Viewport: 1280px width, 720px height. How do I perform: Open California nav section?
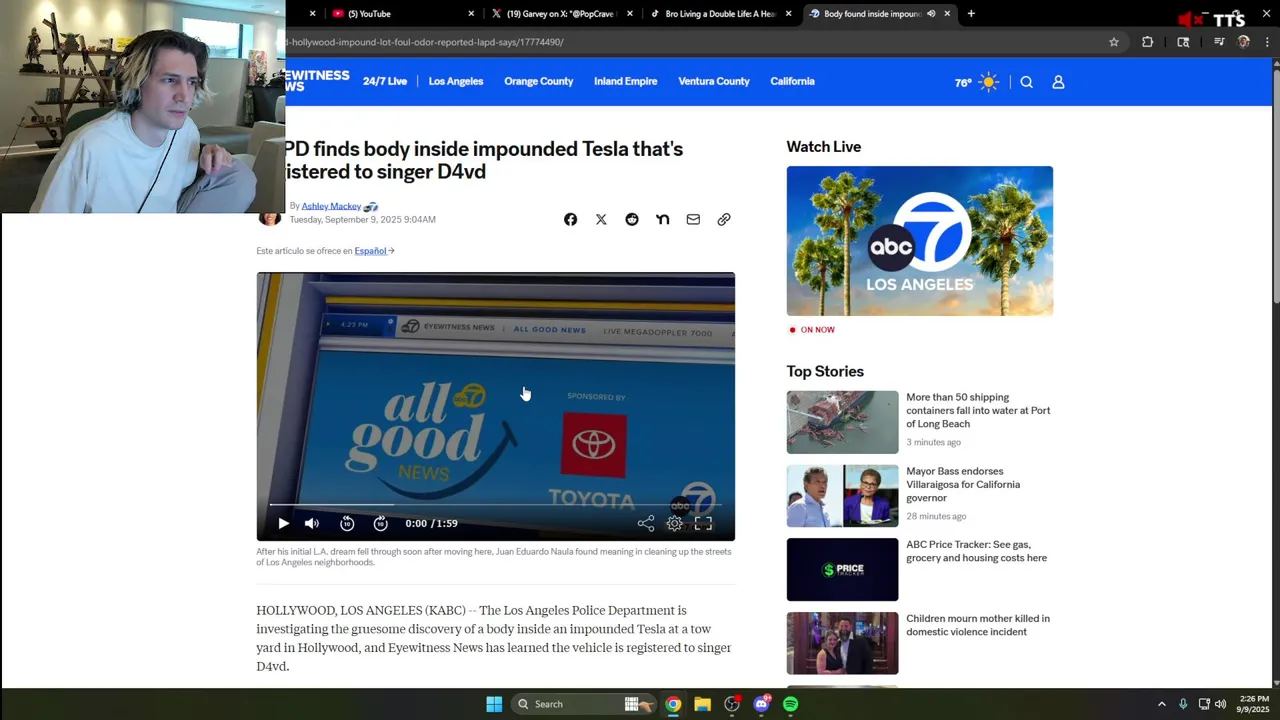pyautogui.click(x=792, y=82)
